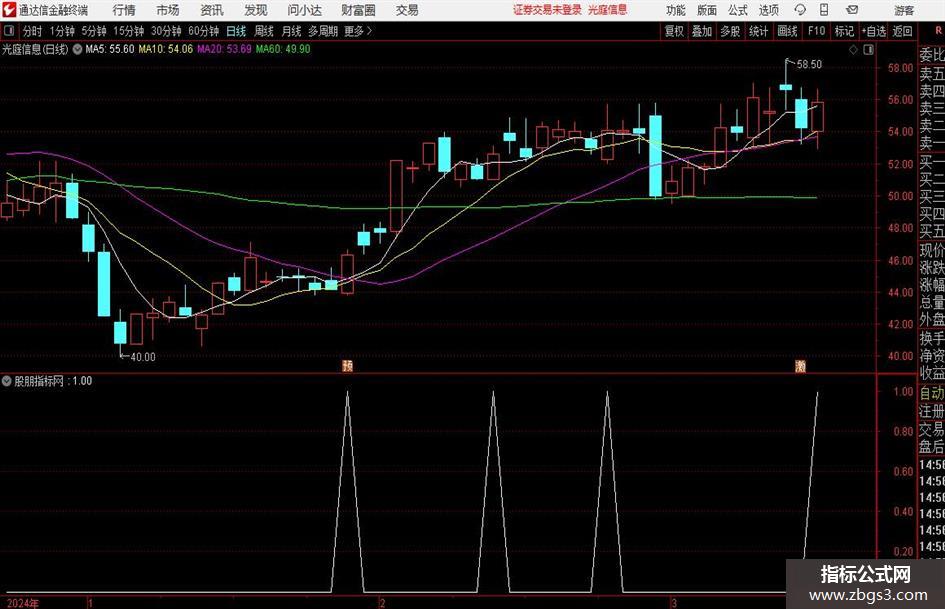The width and height of the screenshot is (945, 609).
Task: Toggle the right panel layout icon
Action: point(868,49)
